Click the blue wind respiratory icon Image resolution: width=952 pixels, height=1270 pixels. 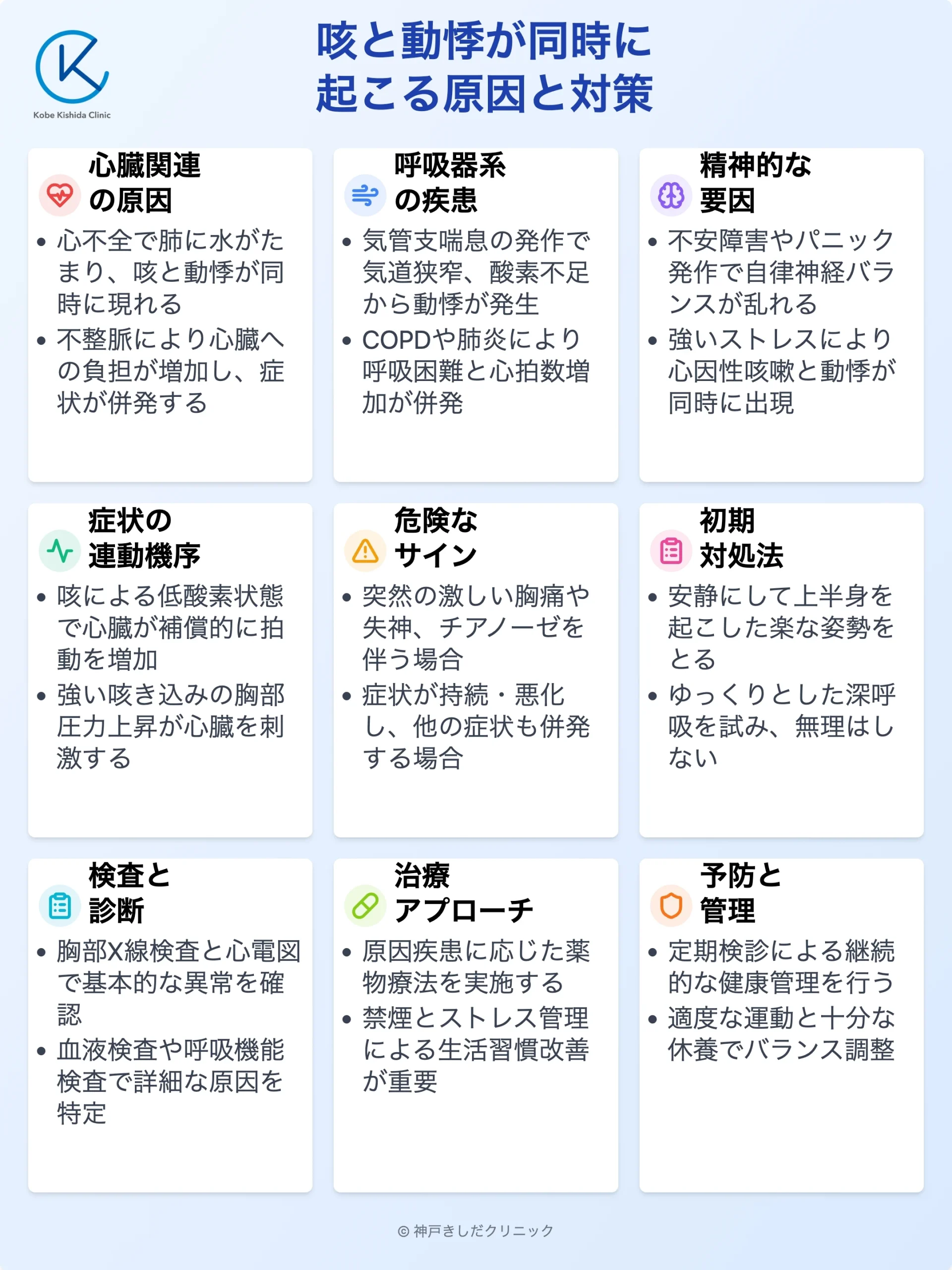(365, 195)
